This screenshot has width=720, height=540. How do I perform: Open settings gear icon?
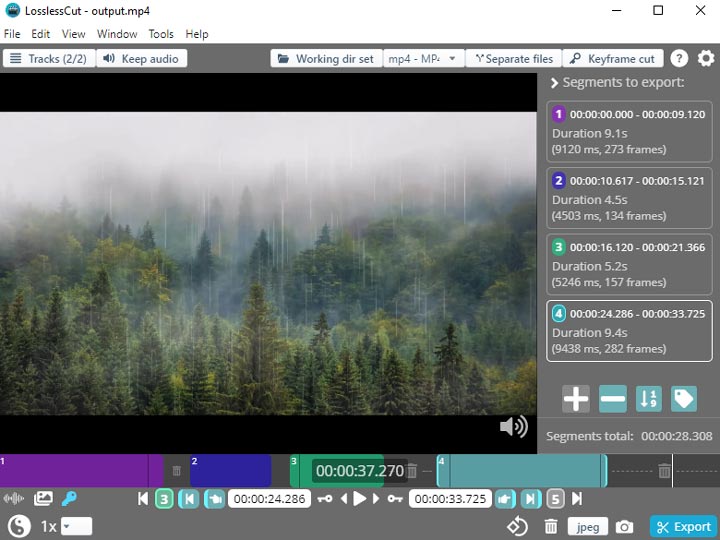(706, 59)
